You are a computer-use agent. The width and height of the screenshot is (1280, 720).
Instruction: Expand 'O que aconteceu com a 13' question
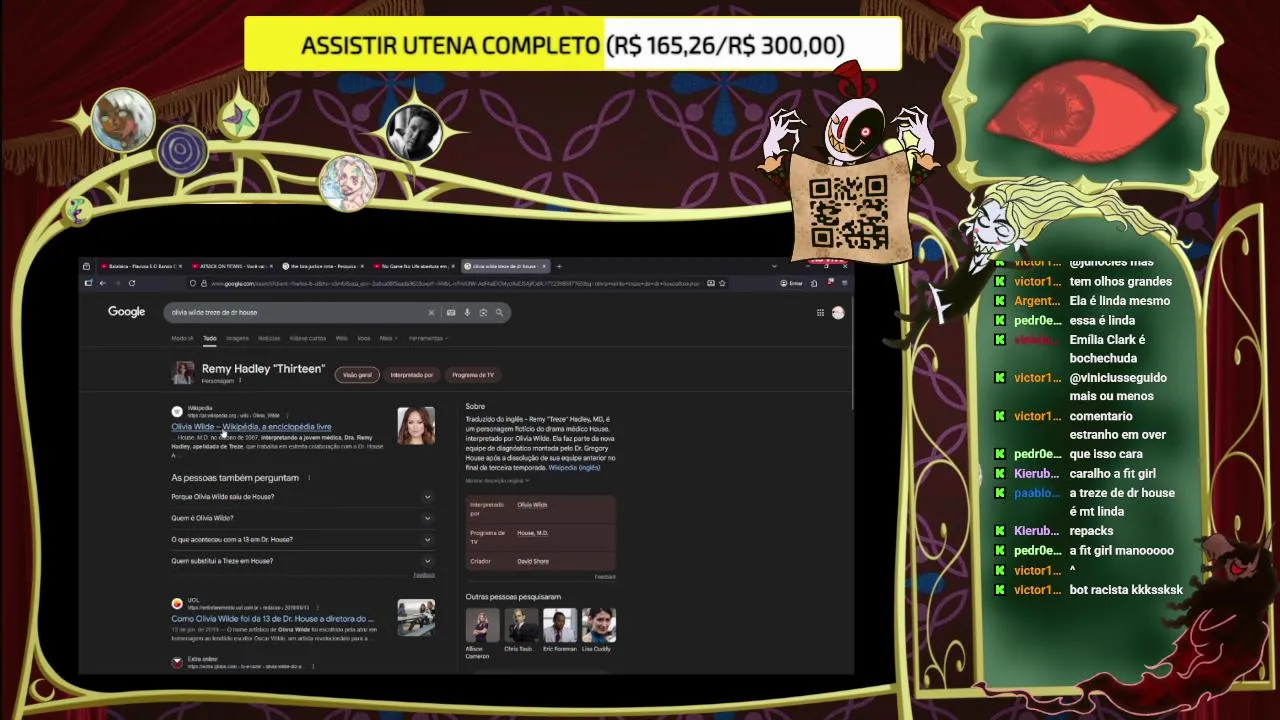point(302,540)
